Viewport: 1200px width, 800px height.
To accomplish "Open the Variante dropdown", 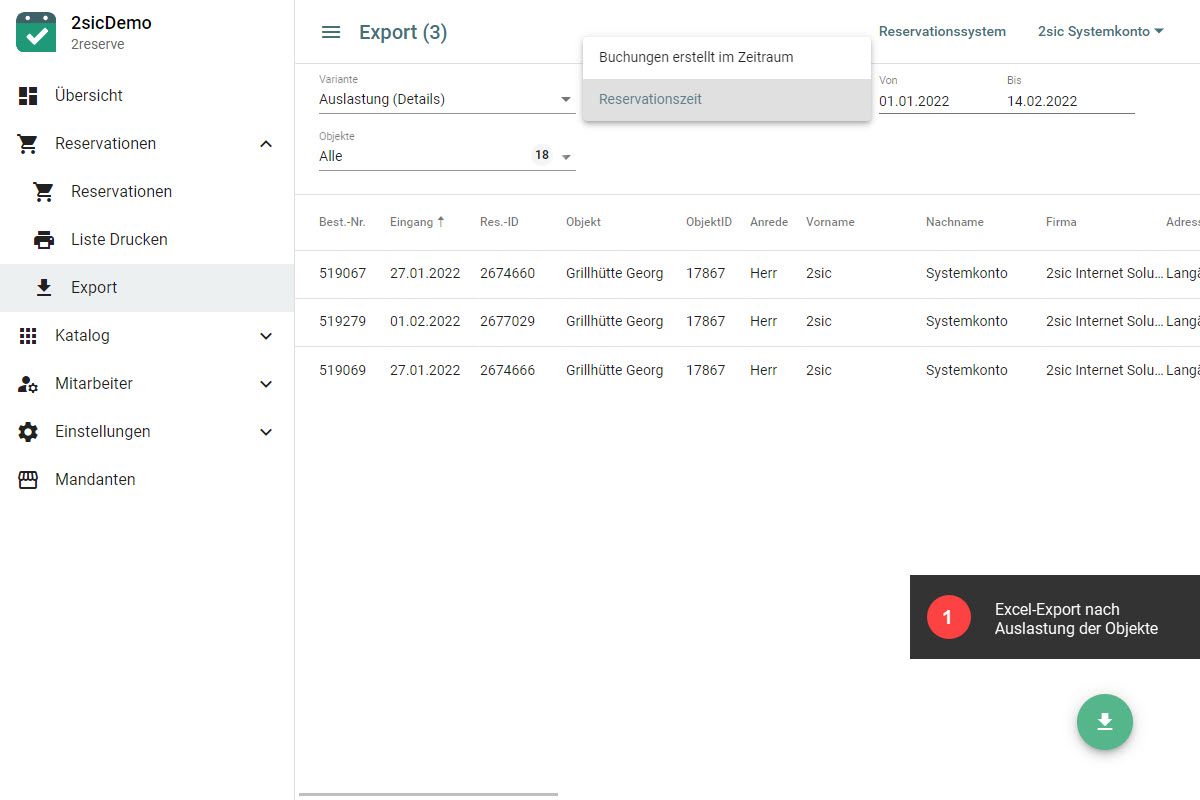I will [x=446, y=99].
